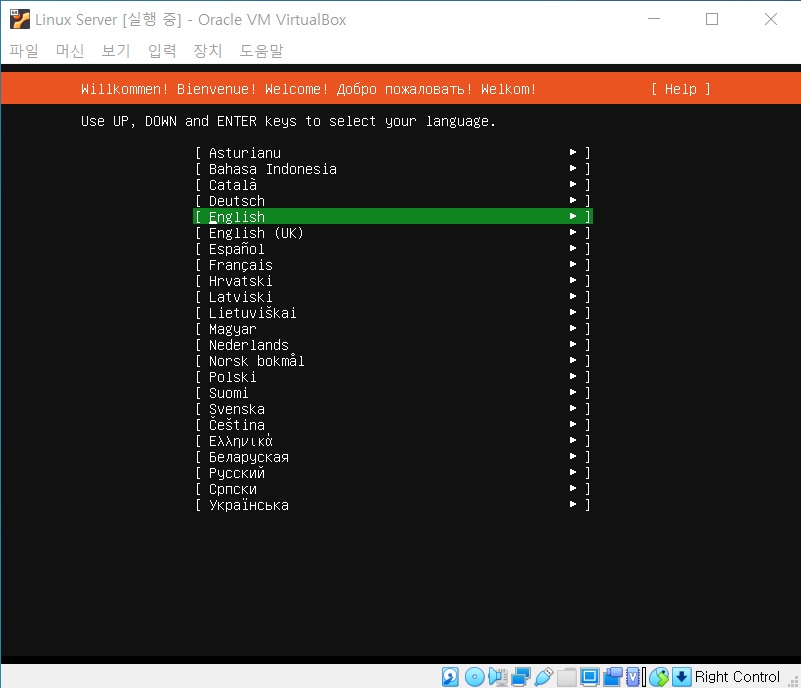Click the CPU virtualization chip icon

[633, 677]
